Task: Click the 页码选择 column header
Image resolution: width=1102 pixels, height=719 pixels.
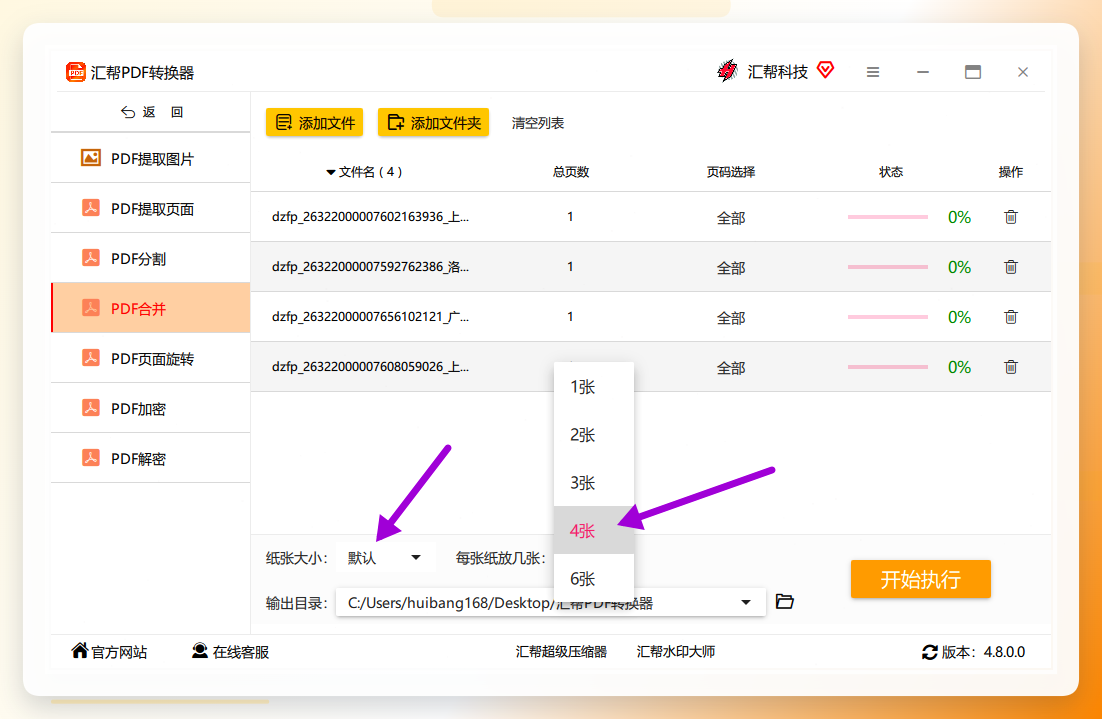Action: (x=731, y=172)
